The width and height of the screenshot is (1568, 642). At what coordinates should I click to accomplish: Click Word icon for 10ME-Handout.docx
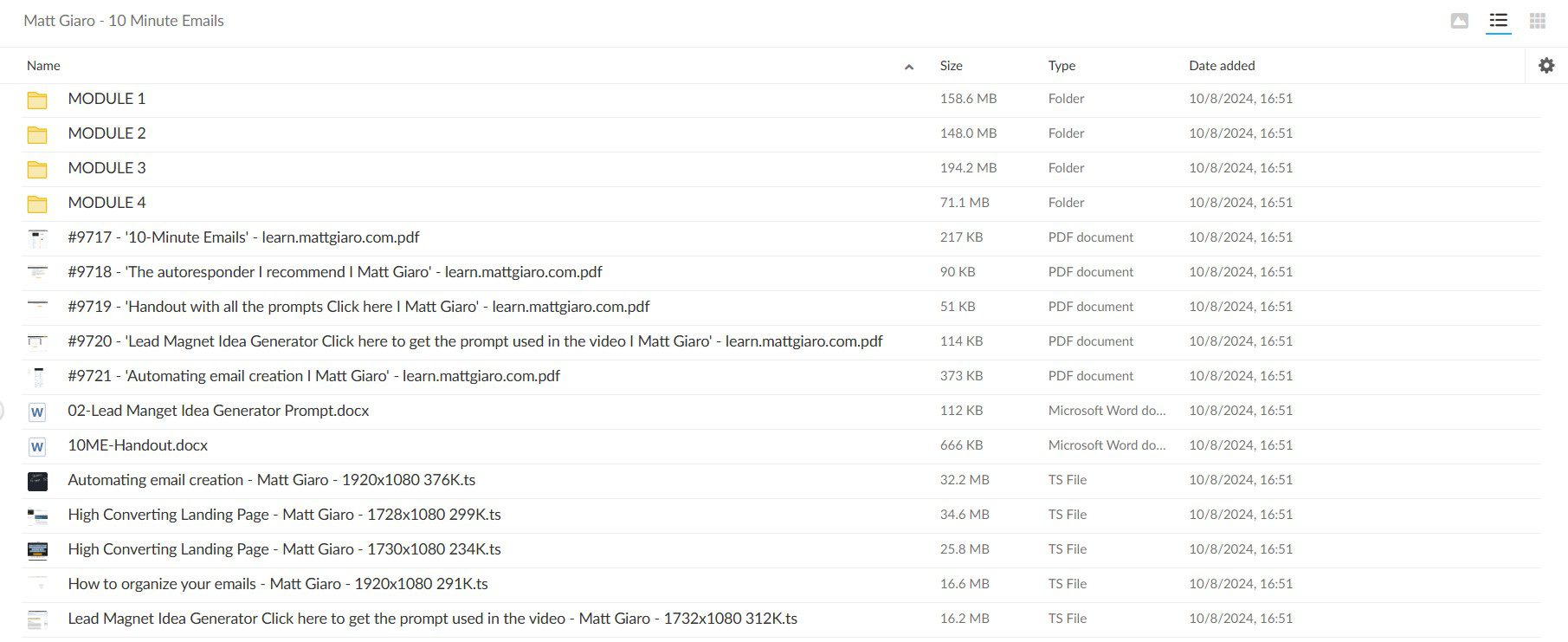(x=37, y=446)
